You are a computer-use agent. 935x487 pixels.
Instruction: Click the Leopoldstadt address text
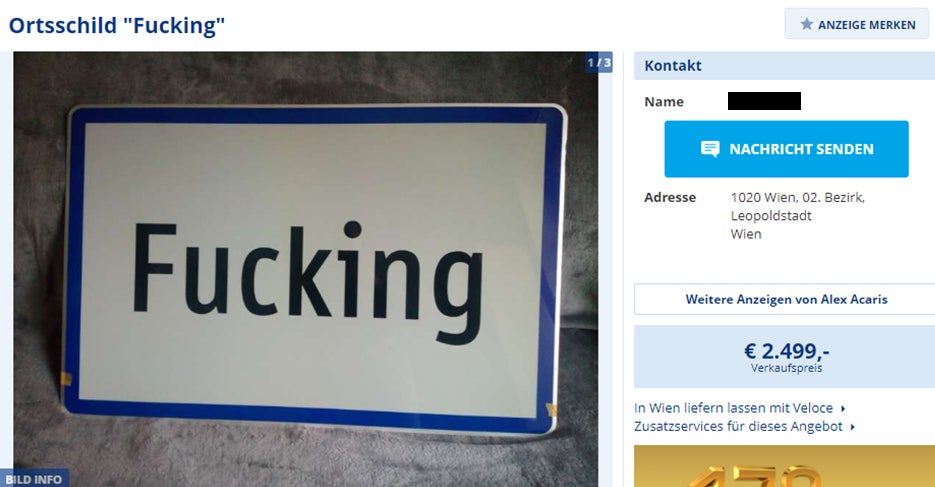[x=771, y=216]
